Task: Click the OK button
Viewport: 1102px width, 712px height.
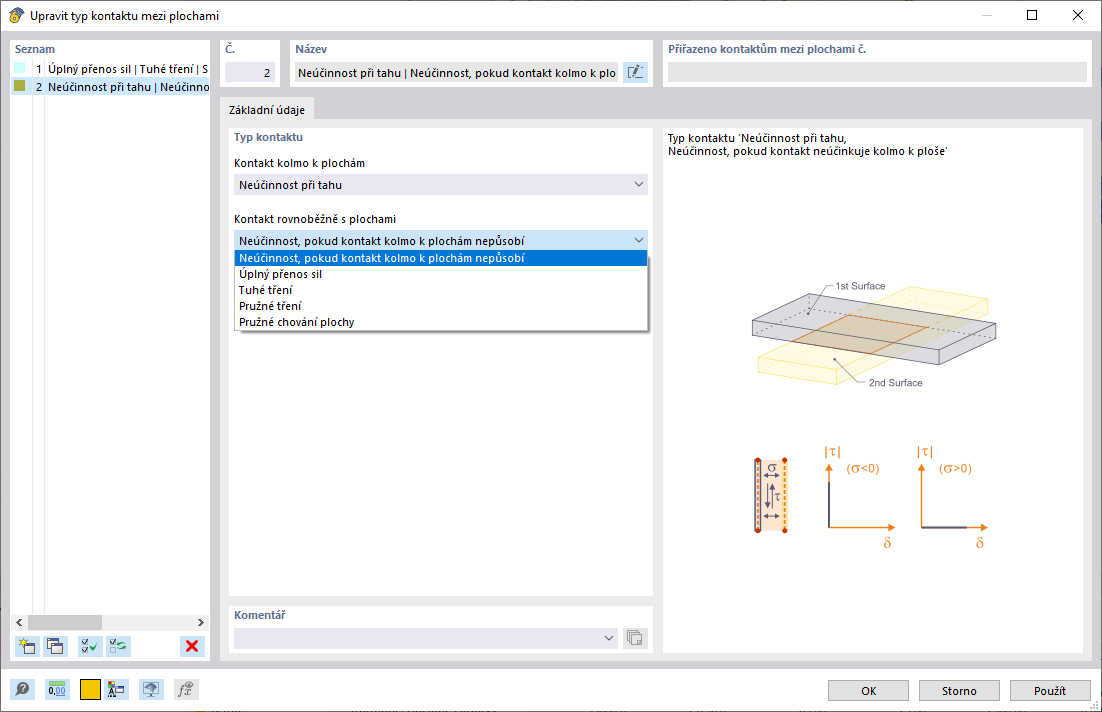Action: click(868, 691)
